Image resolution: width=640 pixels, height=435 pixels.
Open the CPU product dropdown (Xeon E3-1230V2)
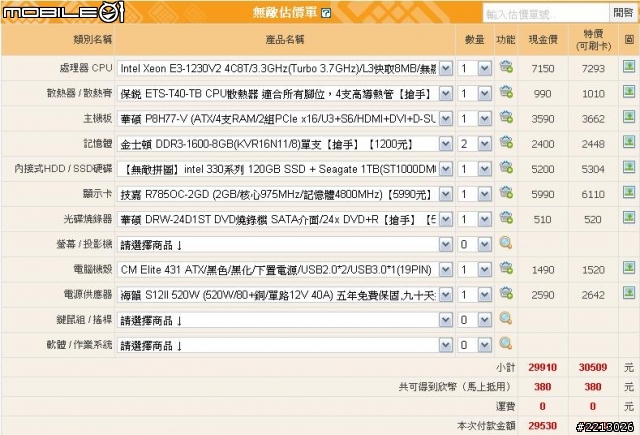tap(285, 68)
